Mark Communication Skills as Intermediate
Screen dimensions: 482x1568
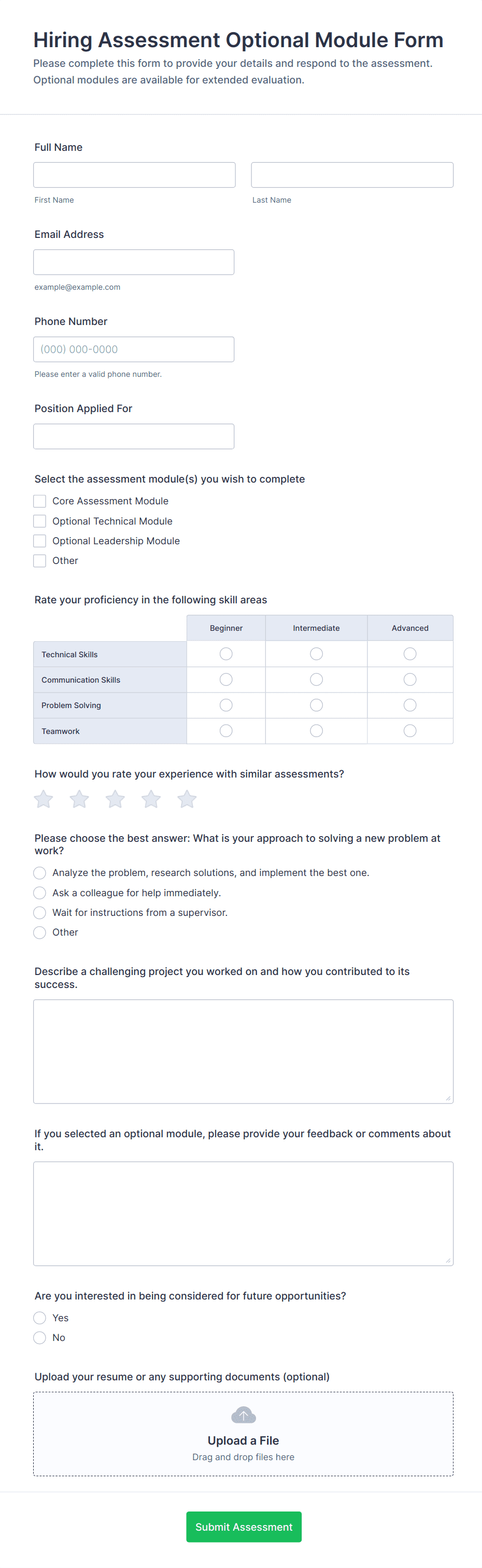[x=317, y=680]
